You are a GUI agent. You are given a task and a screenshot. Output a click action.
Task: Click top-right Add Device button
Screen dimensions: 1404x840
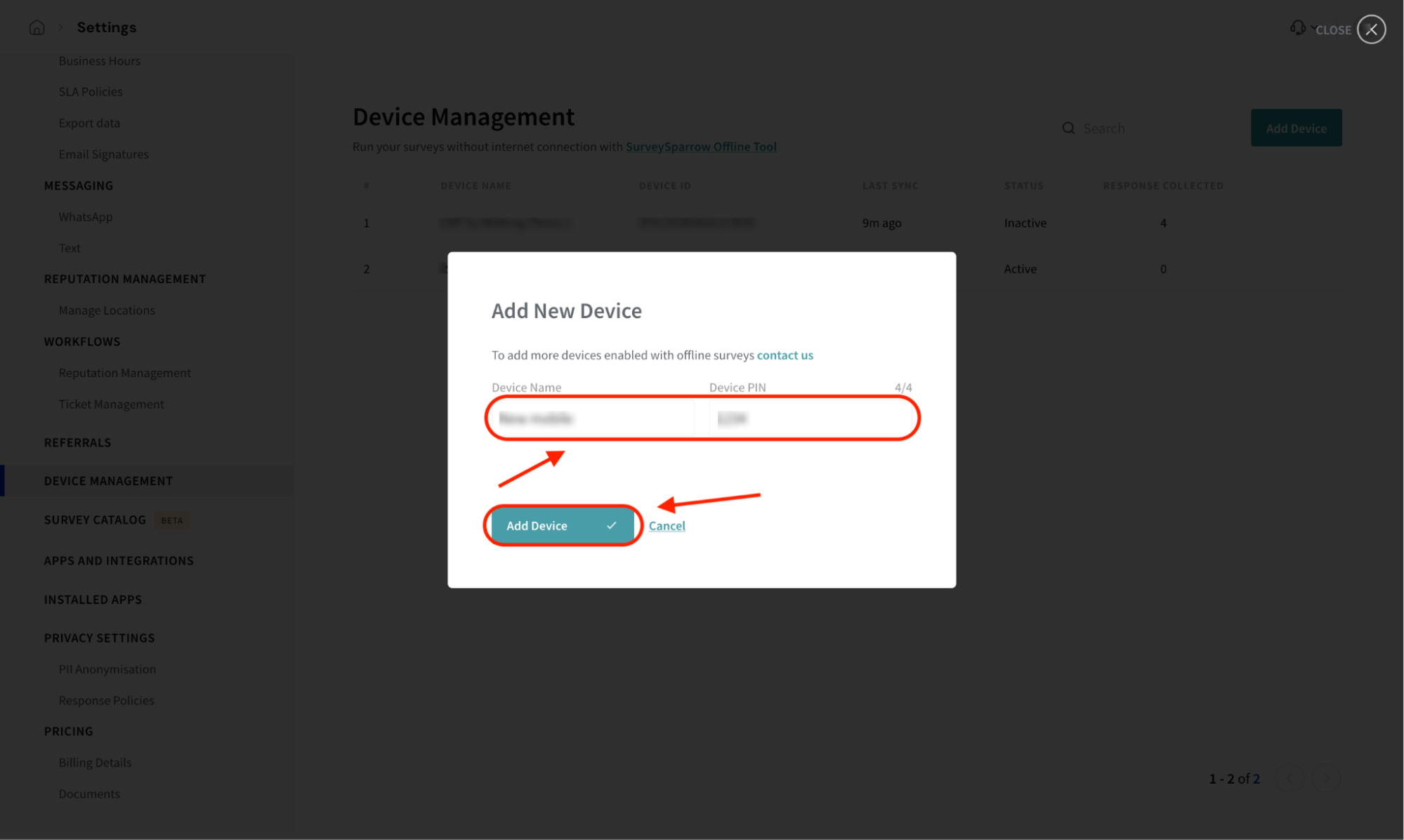click(1296, 128)
